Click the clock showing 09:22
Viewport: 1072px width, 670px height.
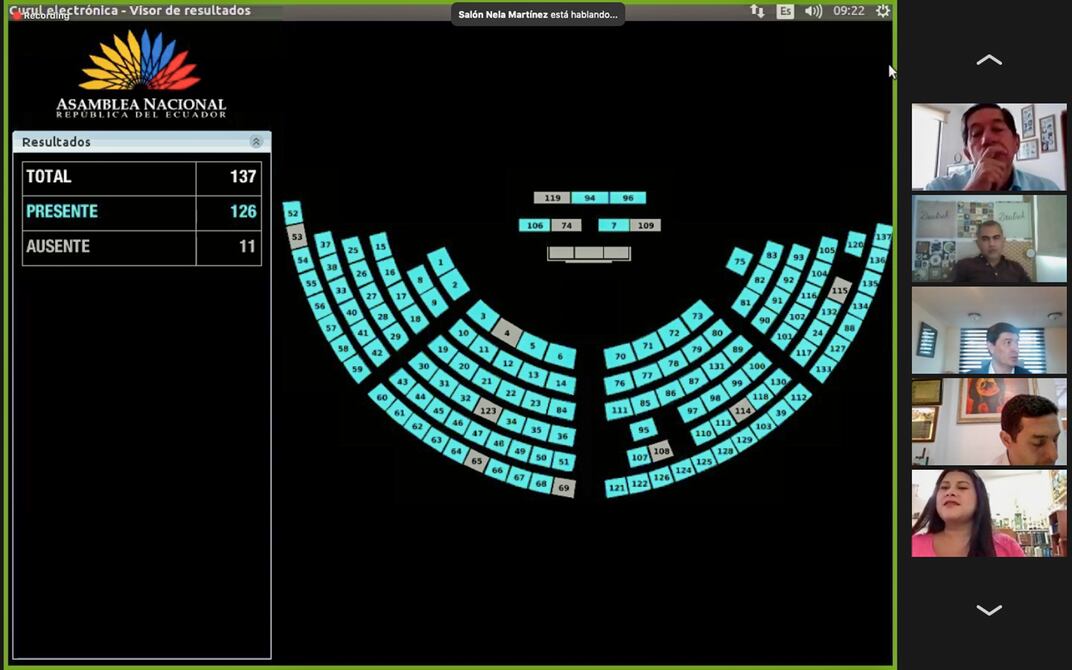point(848,11)
